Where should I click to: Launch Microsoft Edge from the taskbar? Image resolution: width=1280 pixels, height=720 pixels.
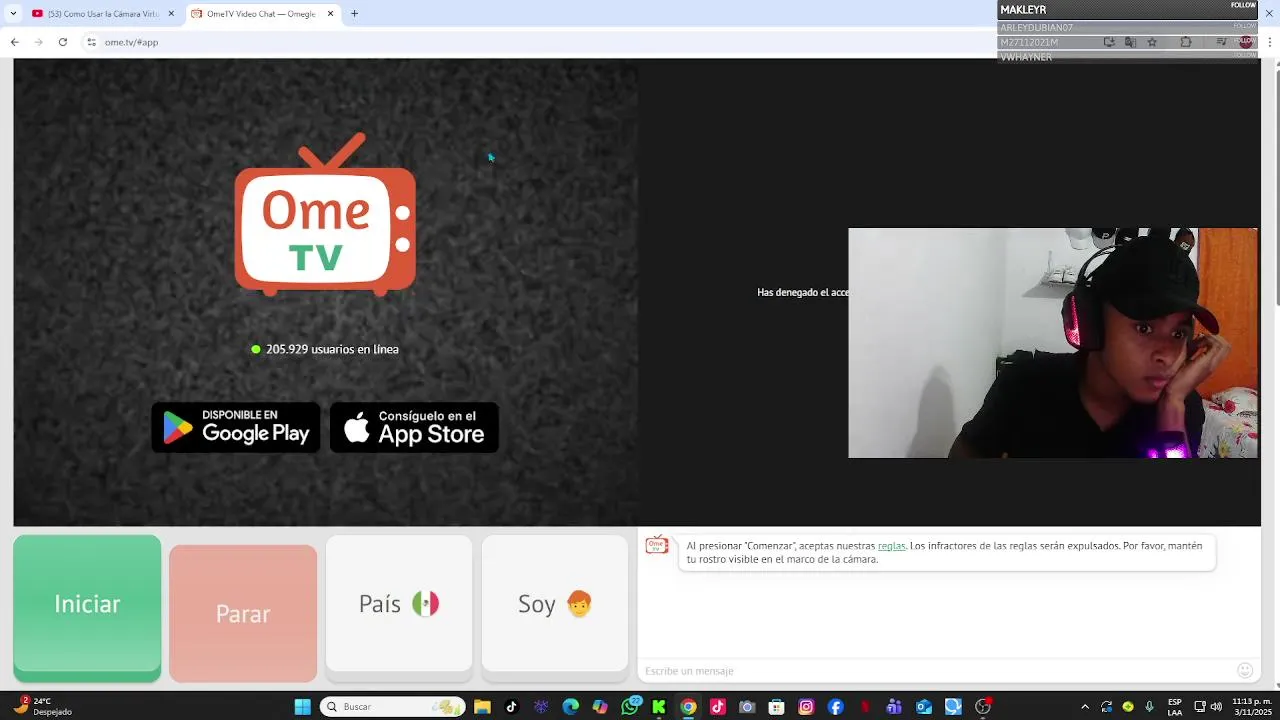570,707
